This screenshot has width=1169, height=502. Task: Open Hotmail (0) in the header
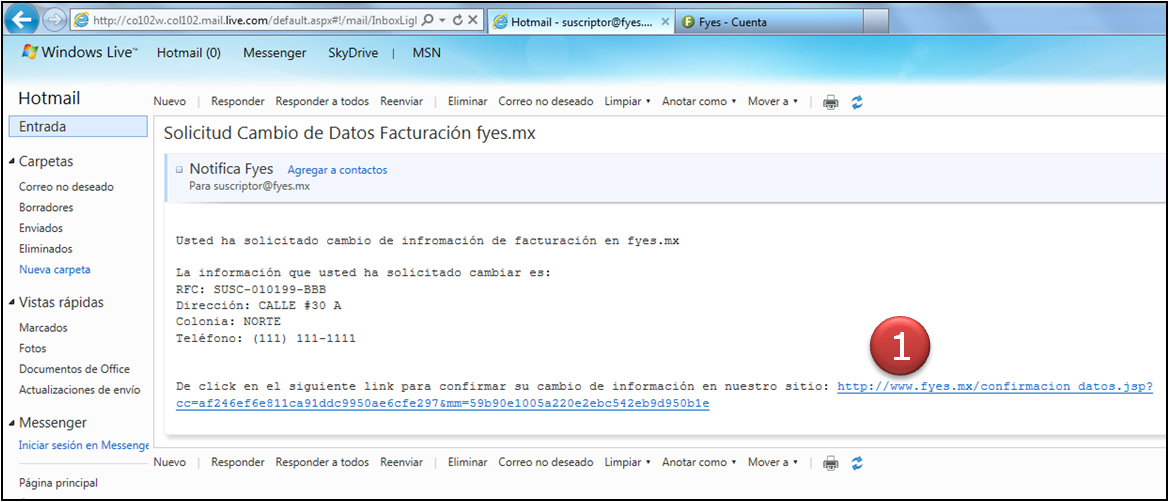tap(189, 53)
